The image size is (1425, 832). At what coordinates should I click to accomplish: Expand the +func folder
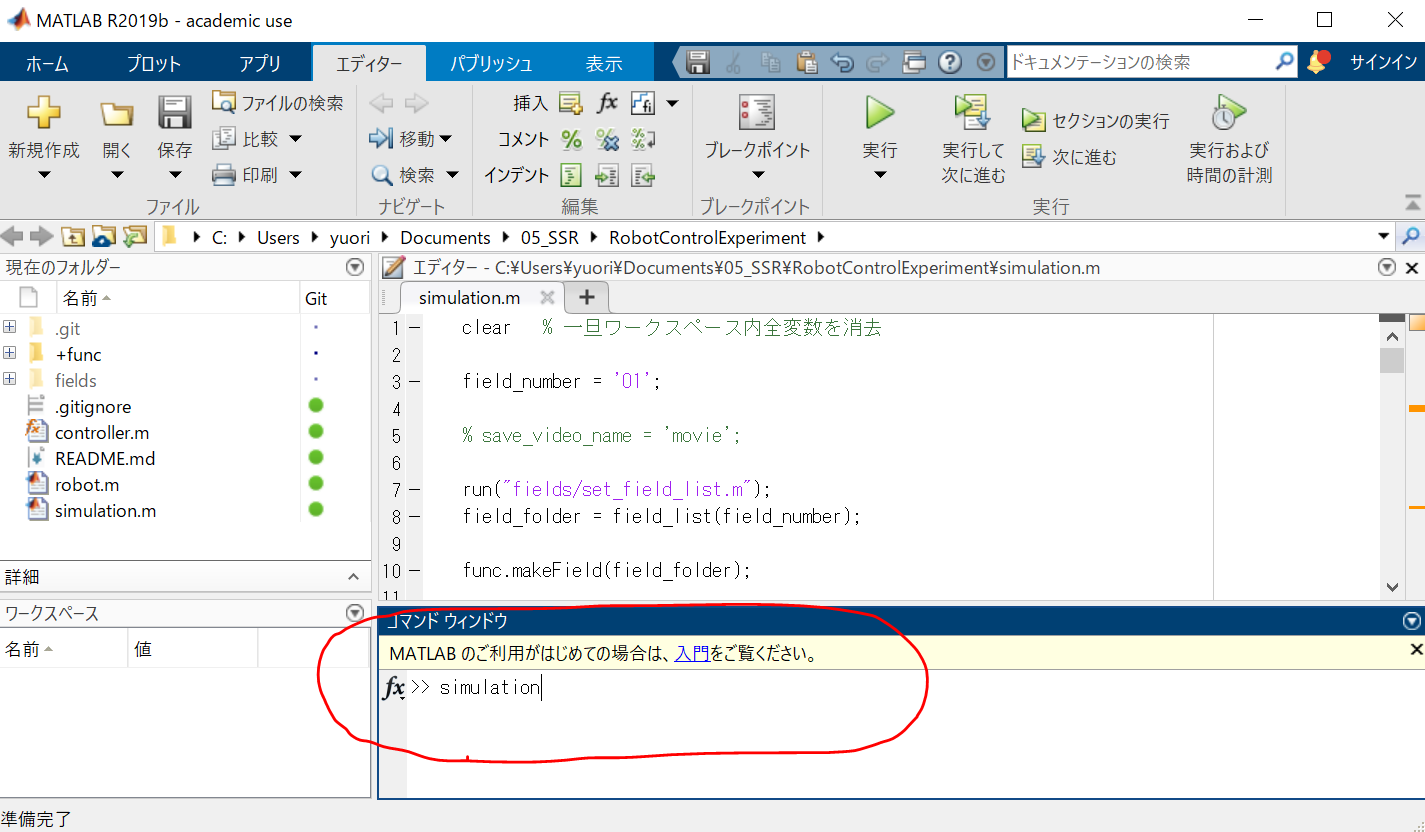pos(10,353)
